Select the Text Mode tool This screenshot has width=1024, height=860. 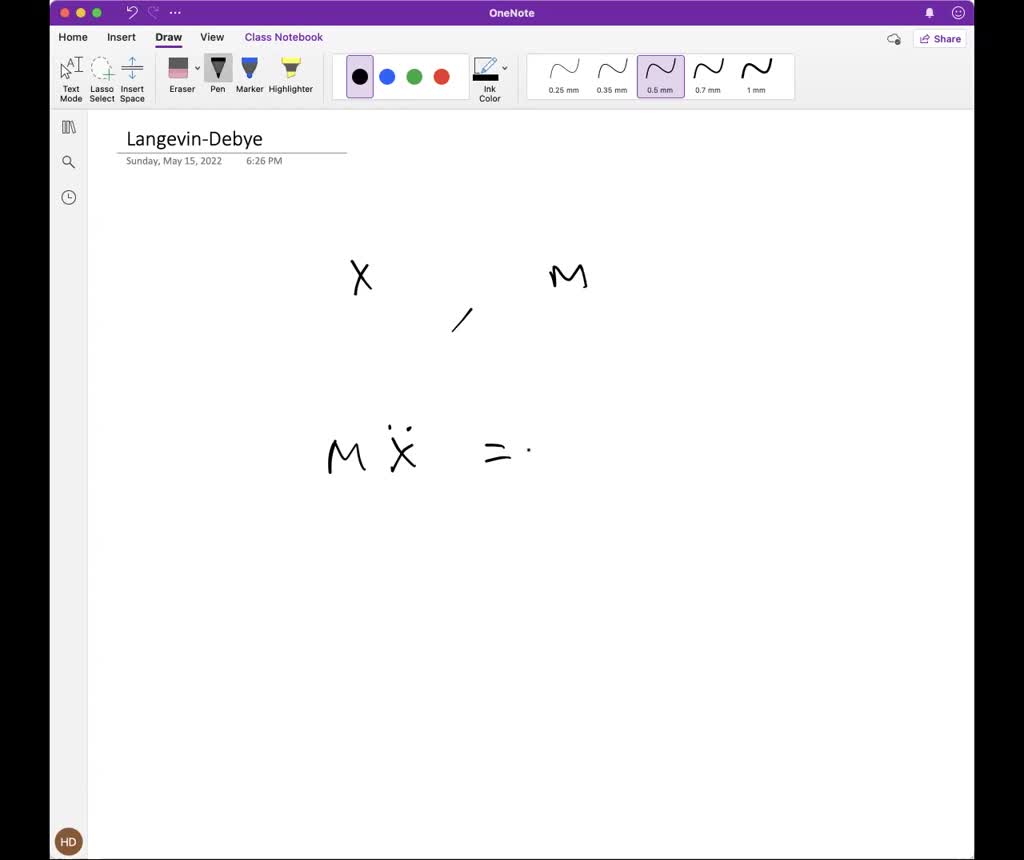tap(71, 78)
